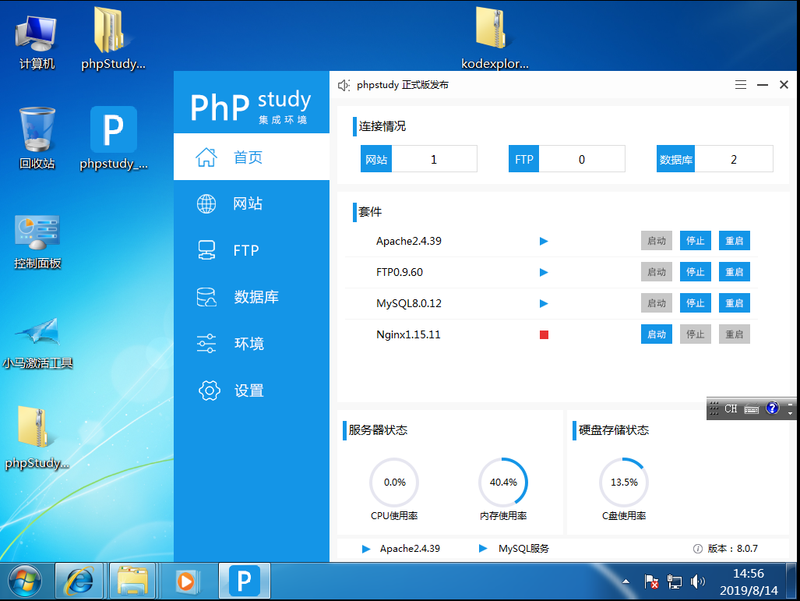Restart FTP0.9.60 with its 重启 button
The width and height of the screenshot is (800, 601).
point(734,272)
